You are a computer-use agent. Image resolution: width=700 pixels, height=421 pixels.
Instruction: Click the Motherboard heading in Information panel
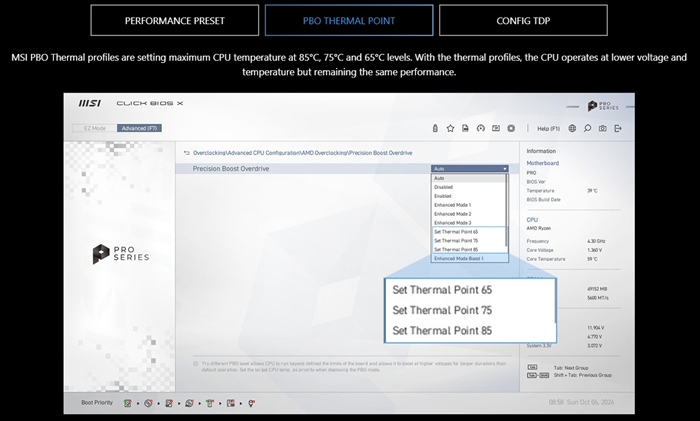pyautogui.click(x=542, y=163)
